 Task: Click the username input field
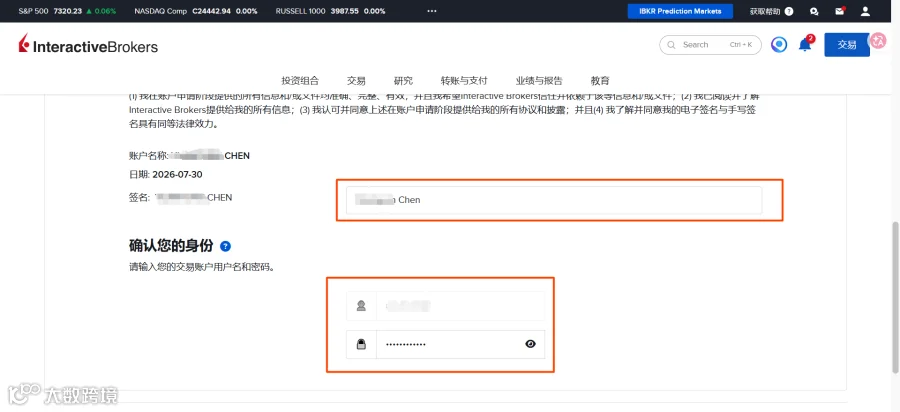point(460,306)
